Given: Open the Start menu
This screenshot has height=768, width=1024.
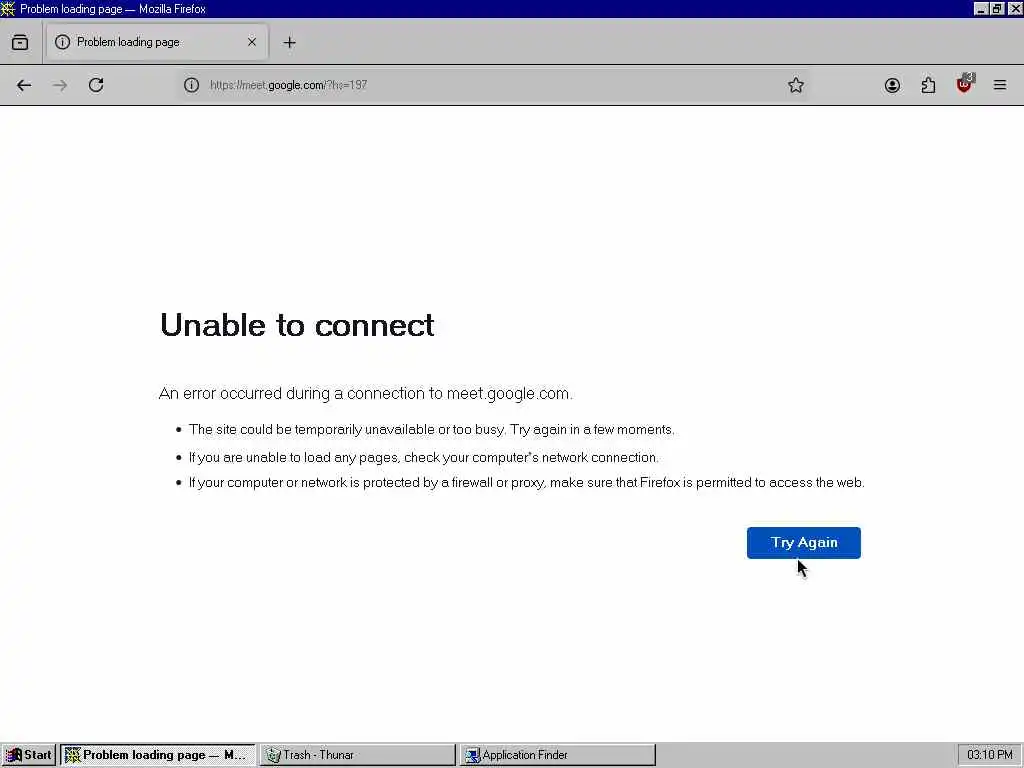Looking at the screenshot, I should [29, 755].
